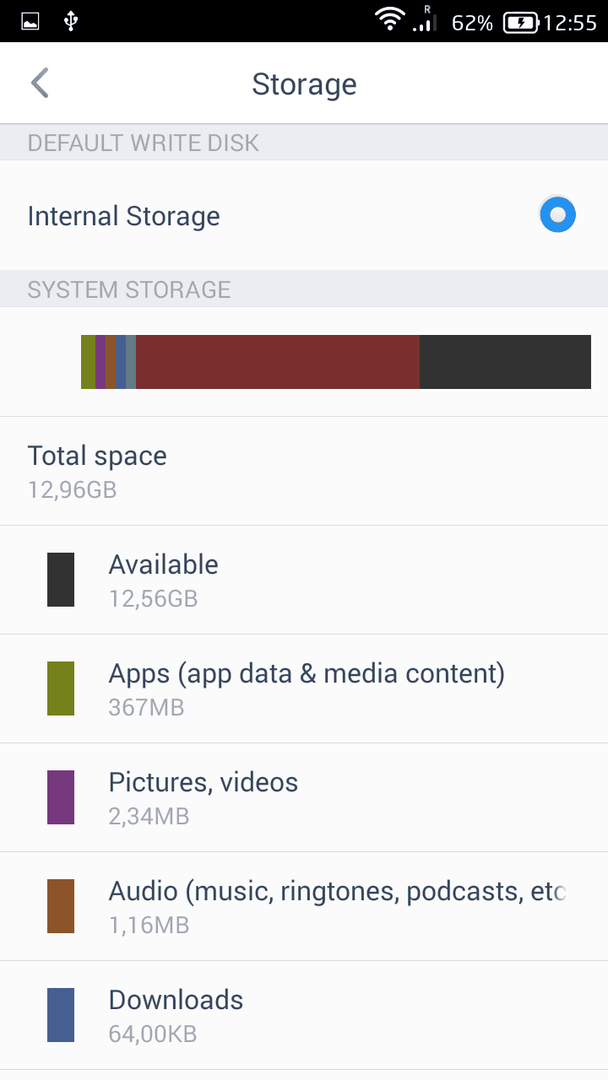Open Pictures, videos storage details

point(304,798)
